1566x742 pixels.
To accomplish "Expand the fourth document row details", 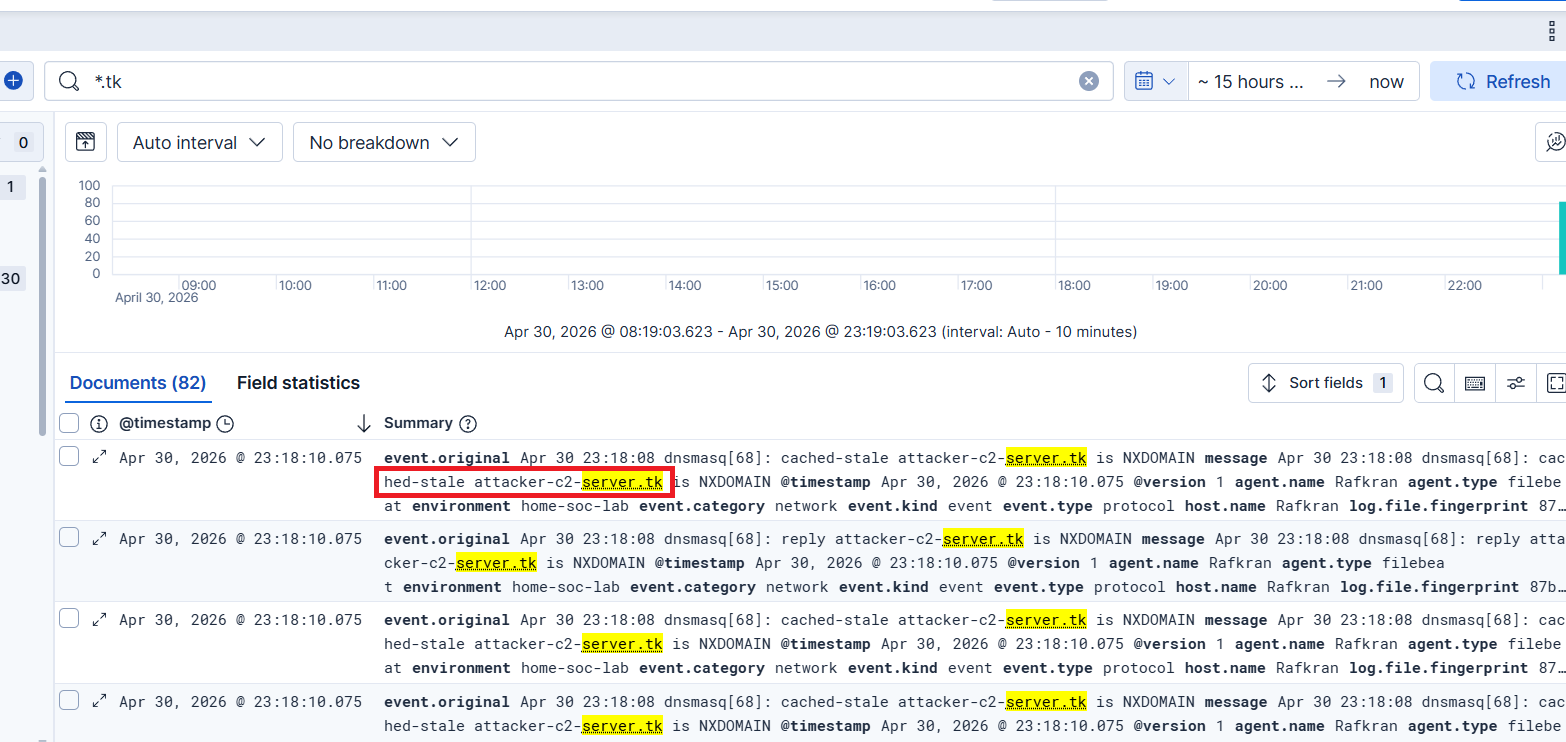I will [x=99, y=701].
